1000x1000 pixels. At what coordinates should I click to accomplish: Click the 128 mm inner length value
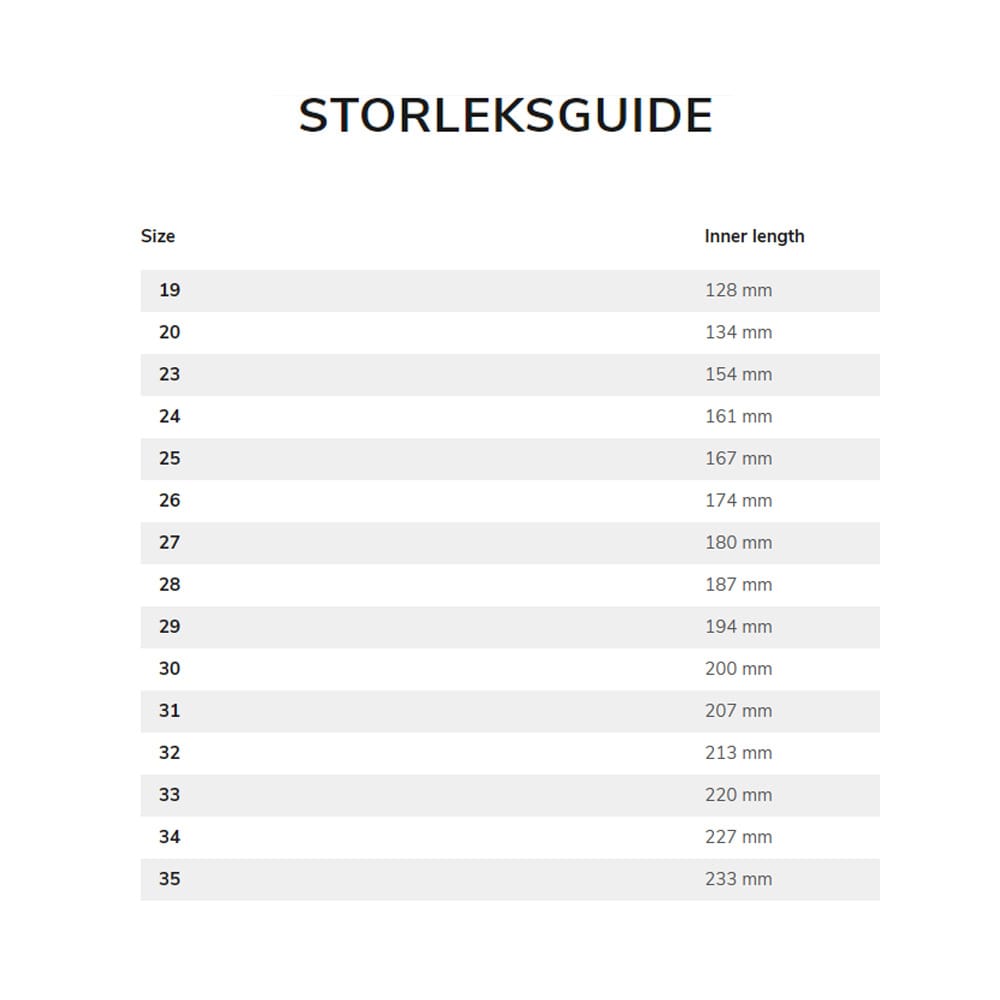coord(738,290)
